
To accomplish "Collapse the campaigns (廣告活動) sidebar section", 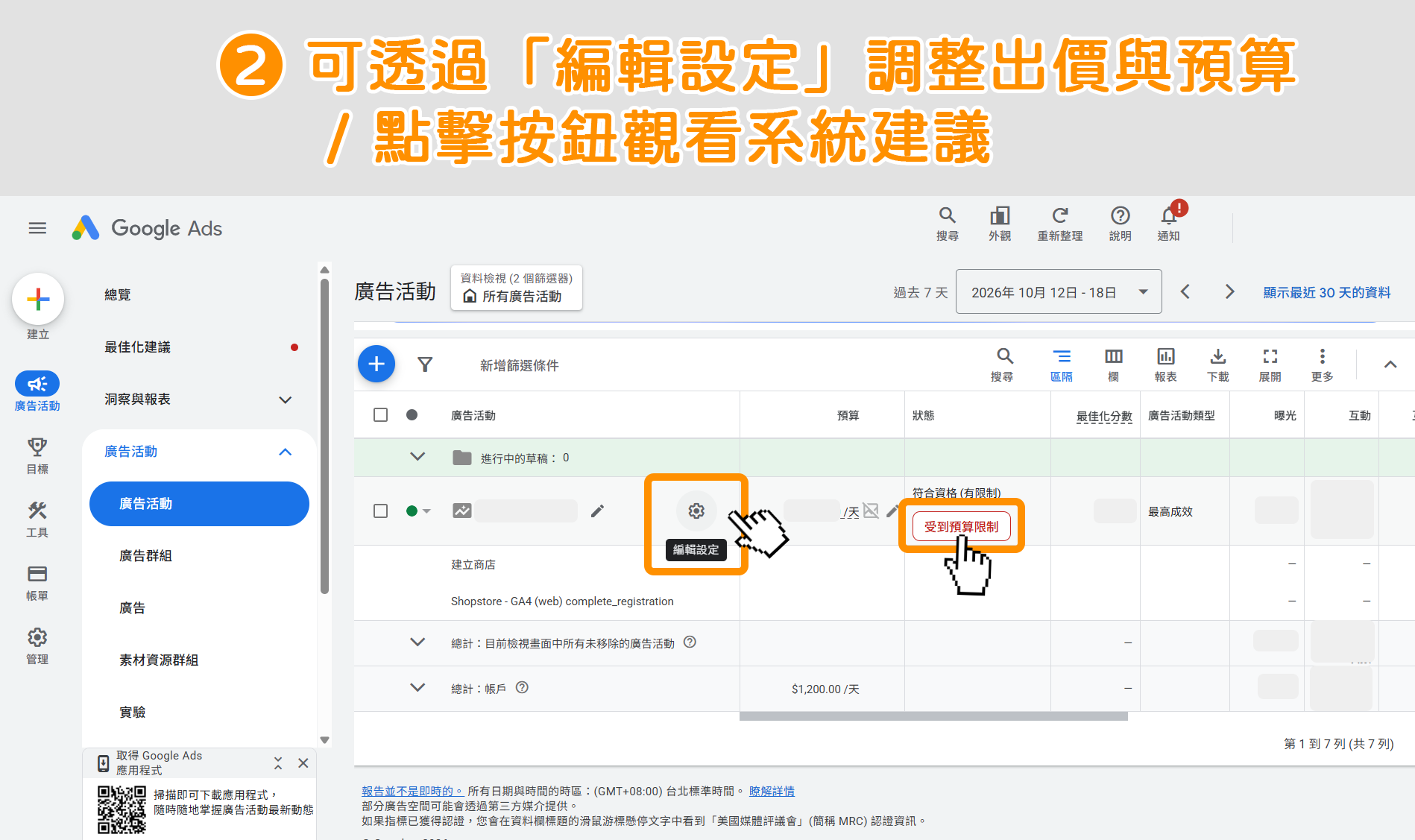I will coord(286,452).
